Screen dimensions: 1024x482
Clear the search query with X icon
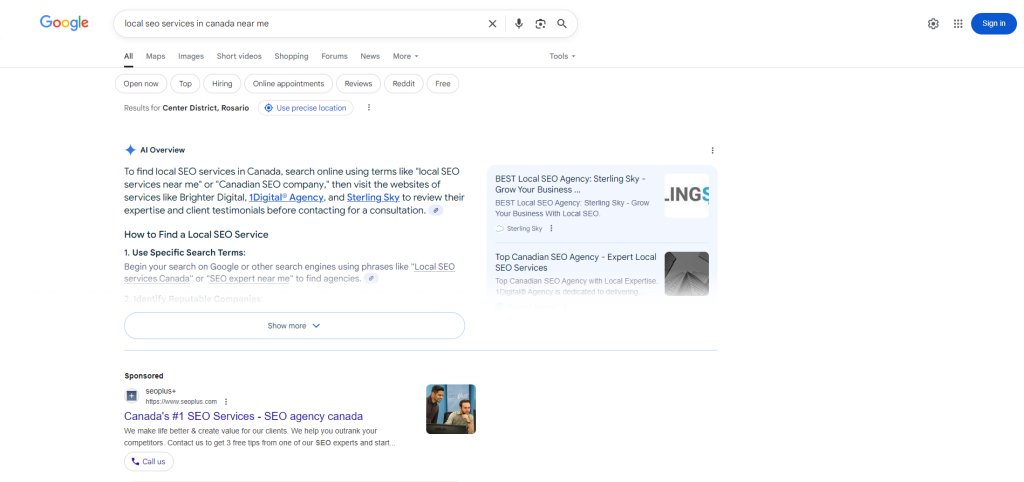(492, 24)
